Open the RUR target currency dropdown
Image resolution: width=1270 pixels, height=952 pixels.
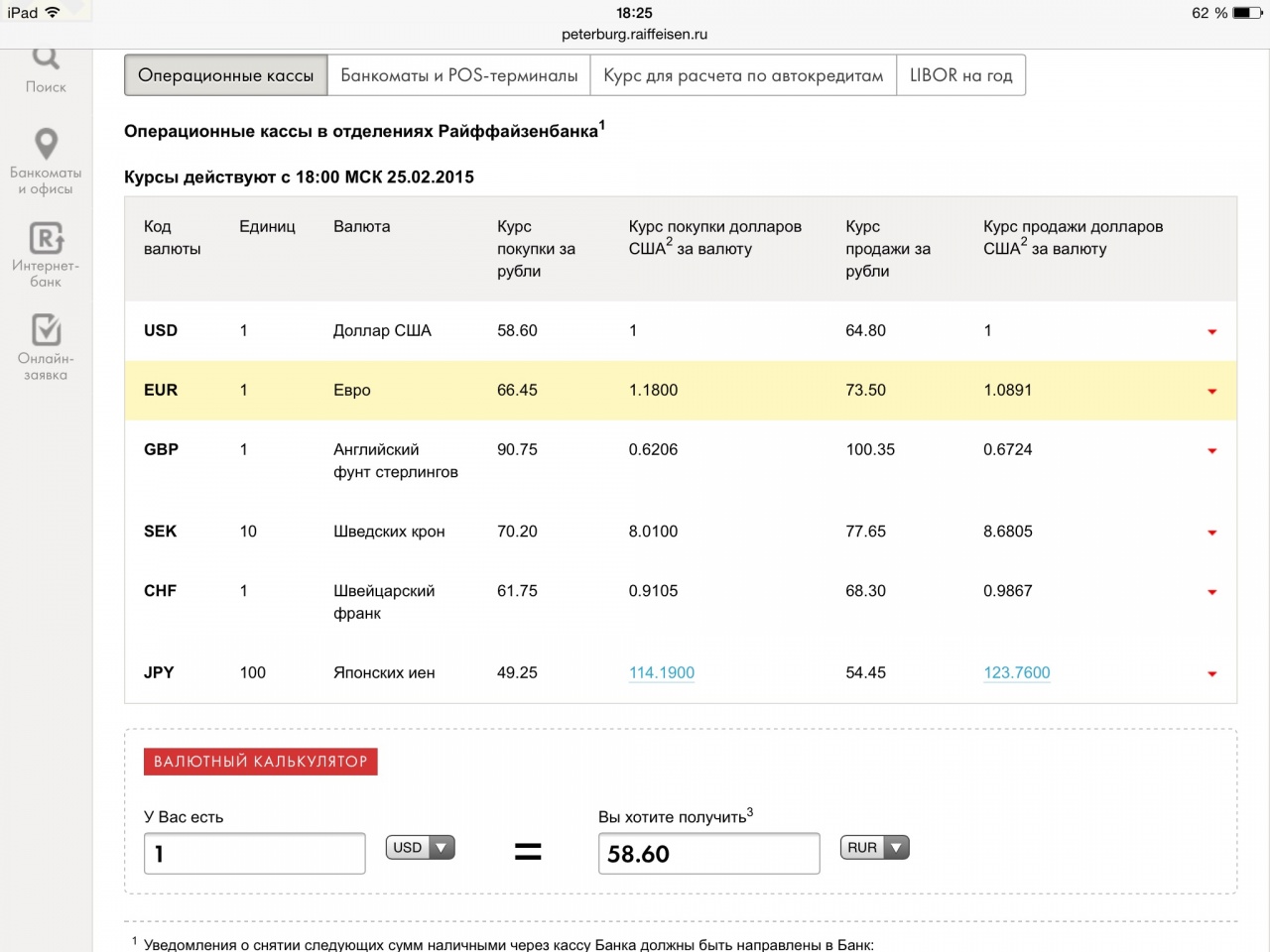(875, 848)
